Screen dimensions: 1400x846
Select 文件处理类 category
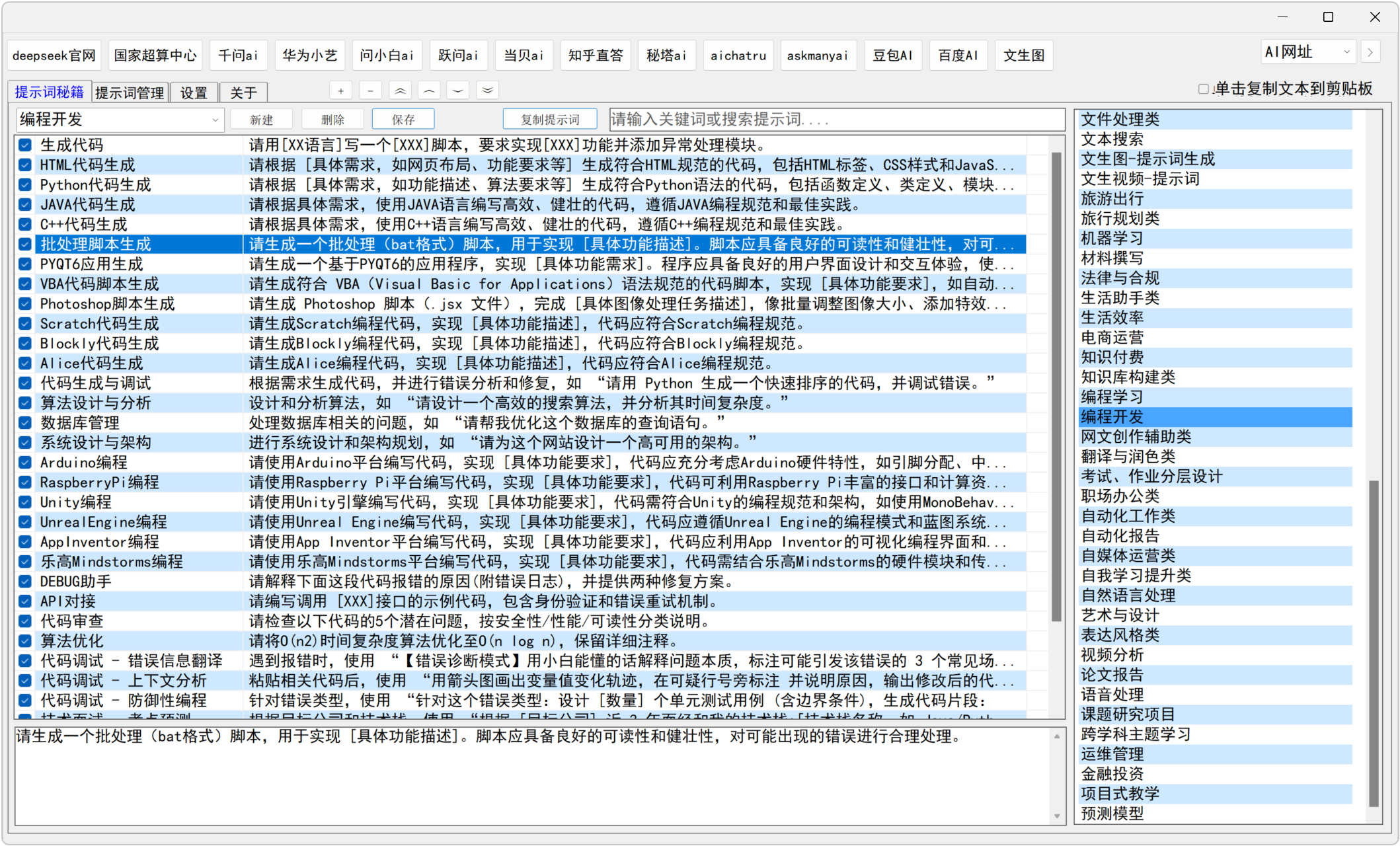point(1216,120)
